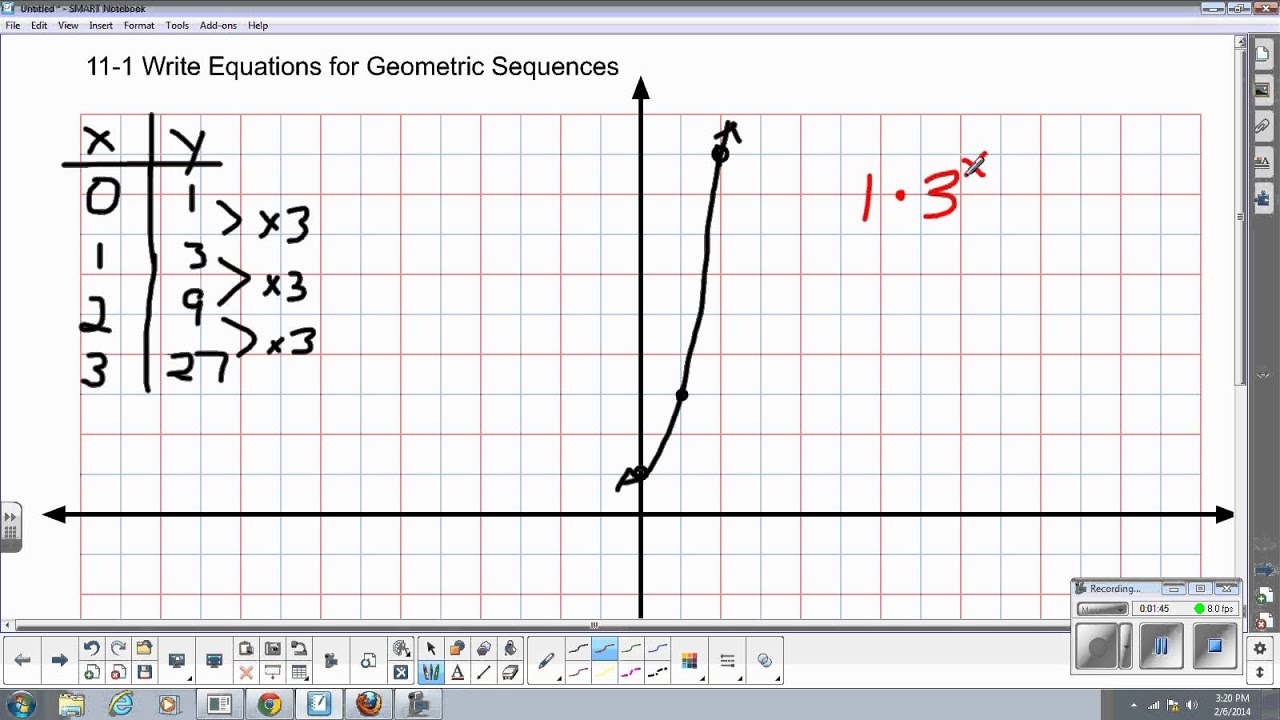This screenshot has width=1280, height=720.
Task: Click the system tray volume icon
Action: coord(1191,705)
